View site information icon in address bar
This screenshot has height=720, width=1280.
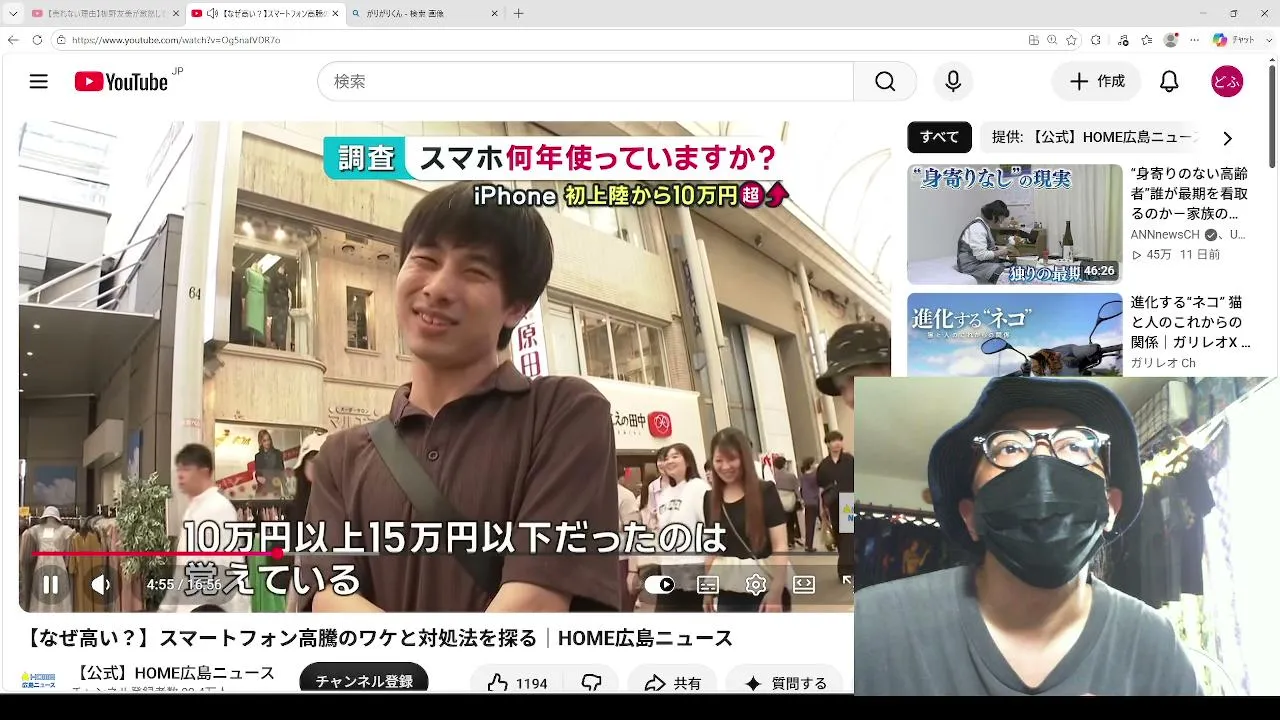61,40
